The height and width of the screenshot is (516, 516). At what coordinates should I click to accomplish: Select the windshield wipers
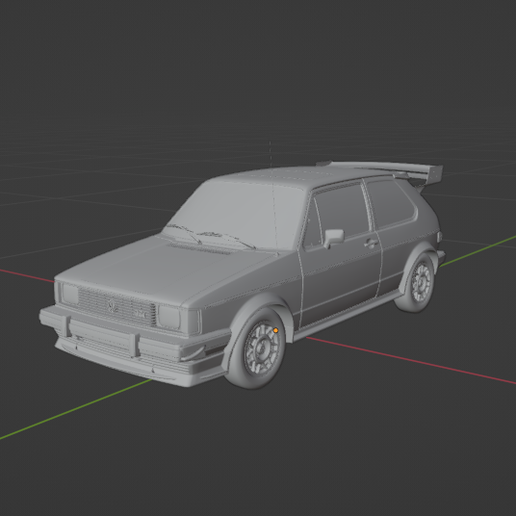[x=212, y=236]
